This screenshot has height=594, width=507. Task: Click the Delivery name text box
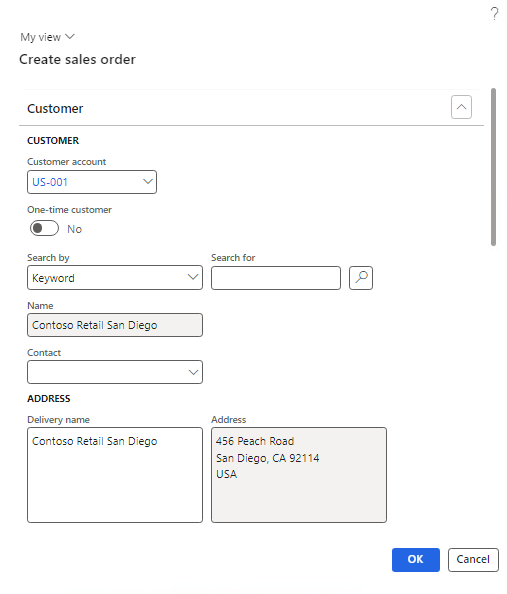115,475
